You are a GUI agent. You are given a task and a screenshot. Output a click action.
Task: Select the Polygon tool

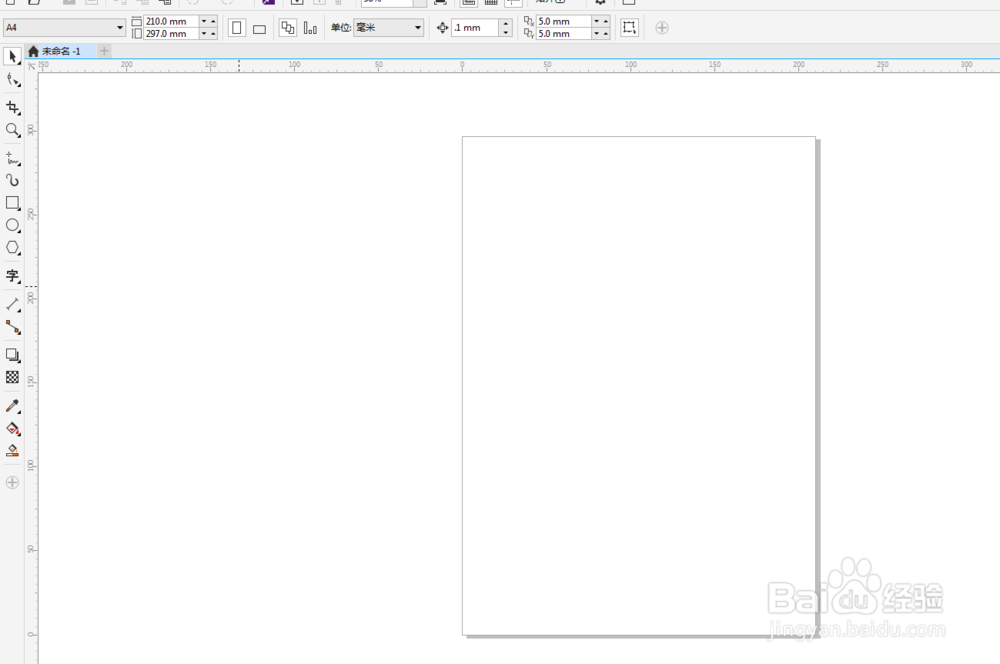coord(12,247)
